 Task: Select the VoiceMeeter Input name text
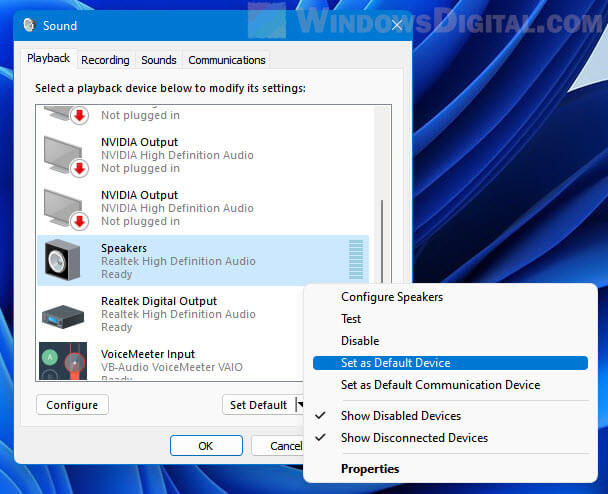coord(148,354)
